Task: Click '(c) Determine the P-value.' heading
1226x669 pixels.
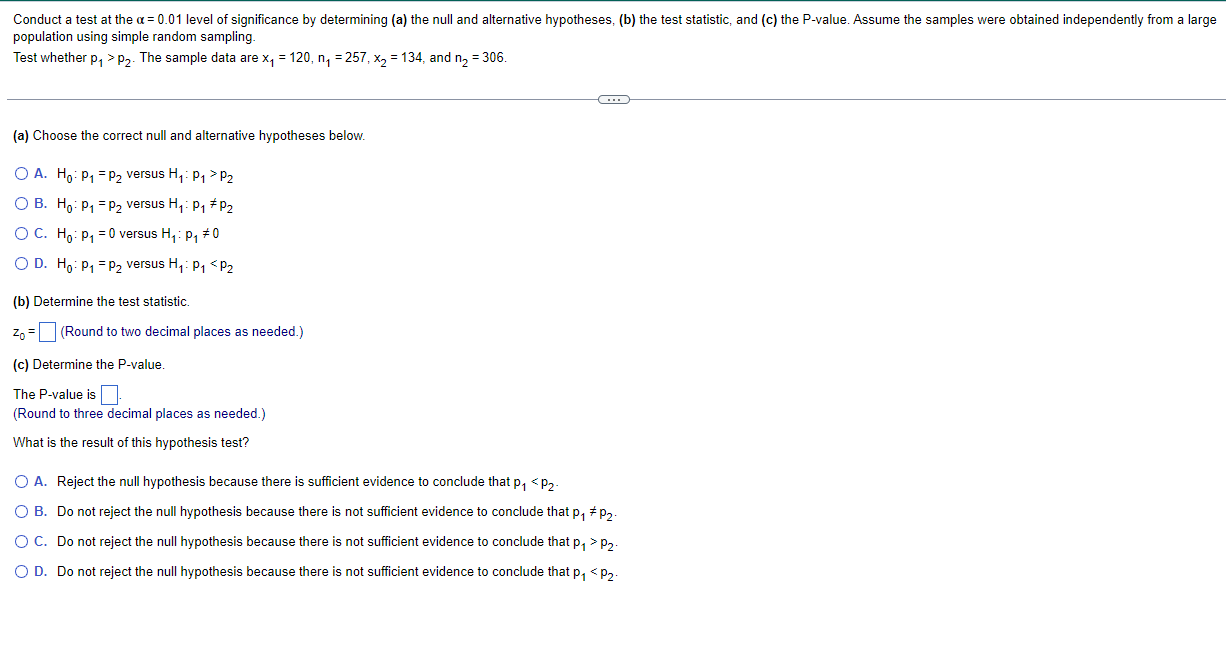Action: (x=89, y=364)
